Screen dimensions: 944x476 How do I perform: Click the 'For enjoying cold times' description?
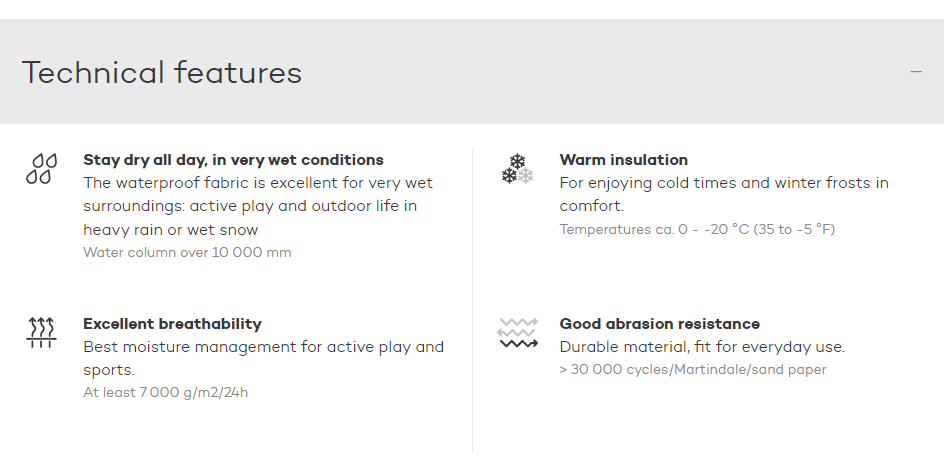(724, 194)
